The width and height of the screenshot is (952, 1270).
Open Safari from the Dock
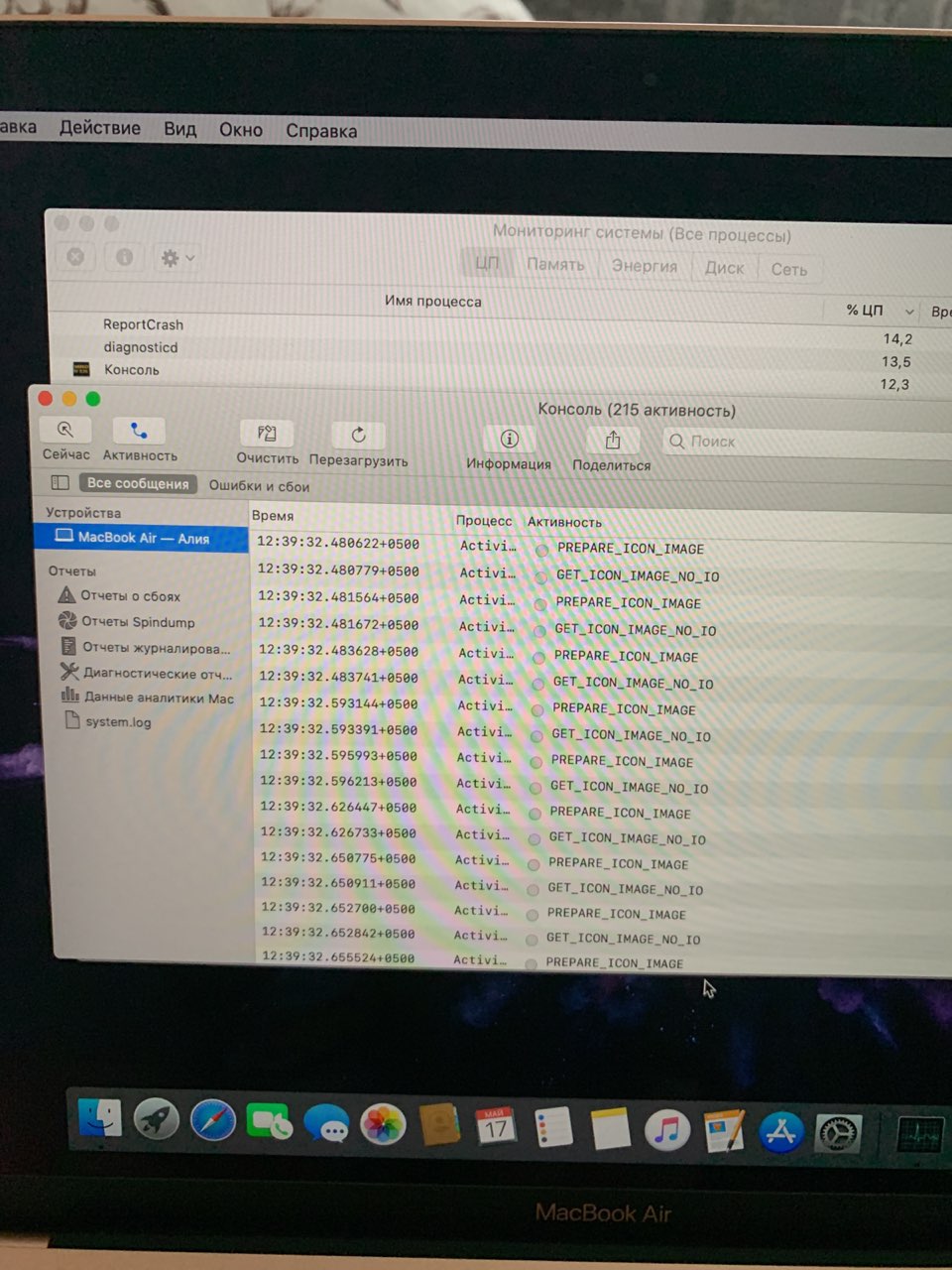213,1122
